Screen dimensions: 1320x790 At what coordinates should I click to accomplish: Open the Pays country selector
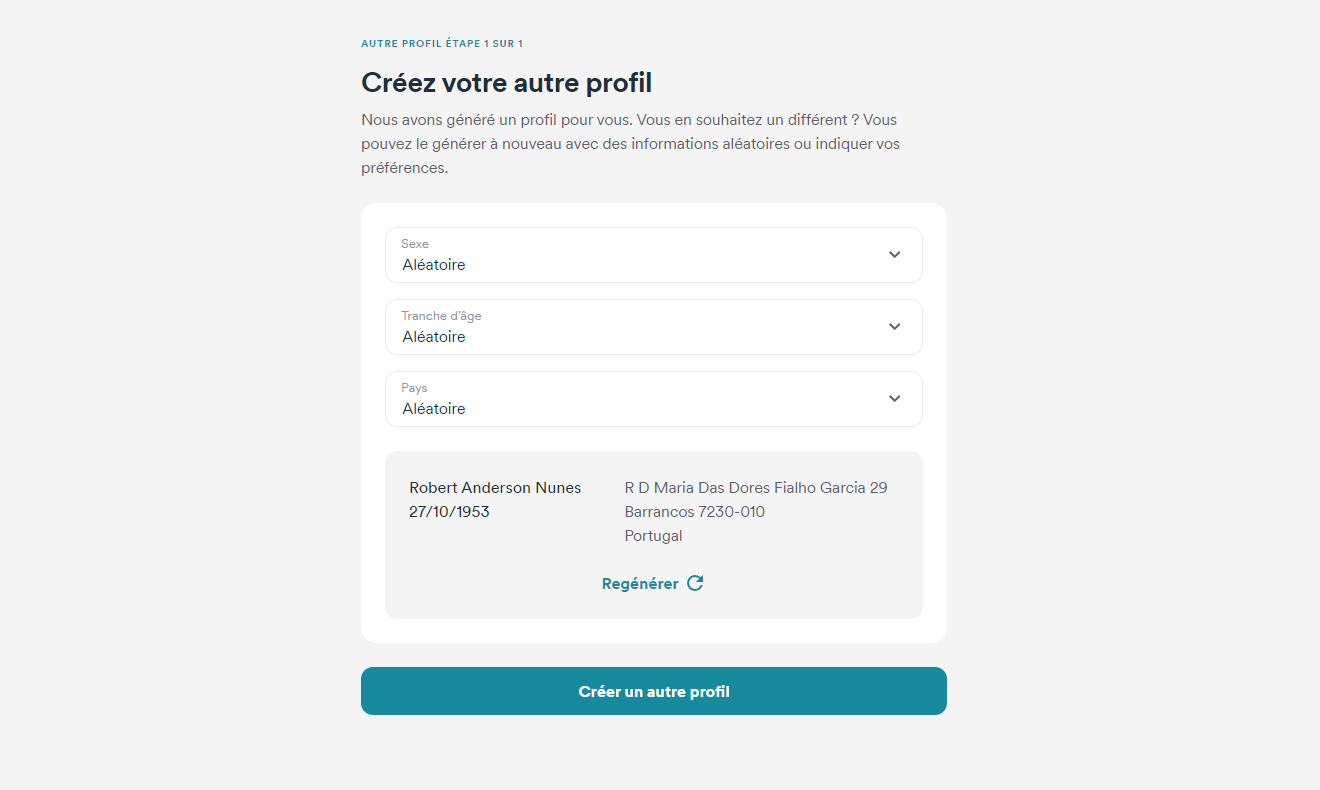coord(654,398)
